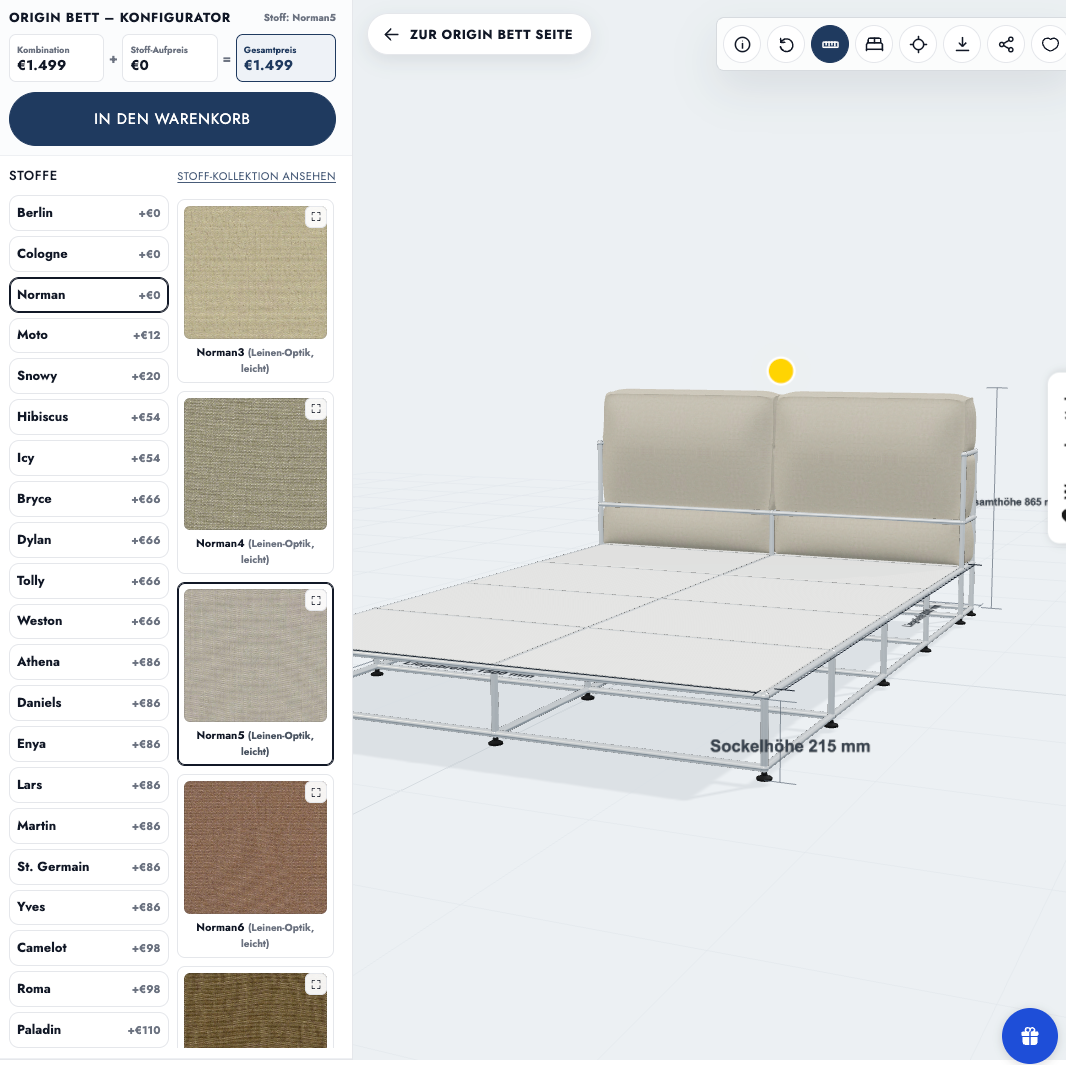Select the Weston fabric
Image resolution: width=1066 pixels, height=1065 pixels.
(89, 621)
